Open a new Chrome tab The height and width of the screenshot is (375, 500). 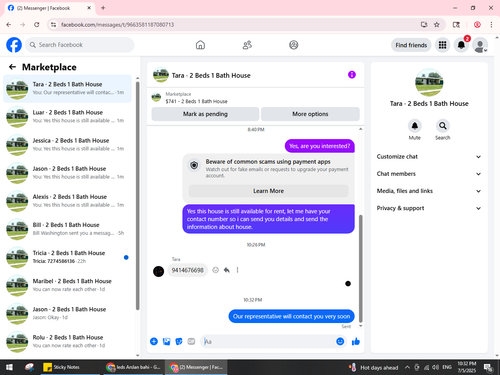click(x=103, y=8)
